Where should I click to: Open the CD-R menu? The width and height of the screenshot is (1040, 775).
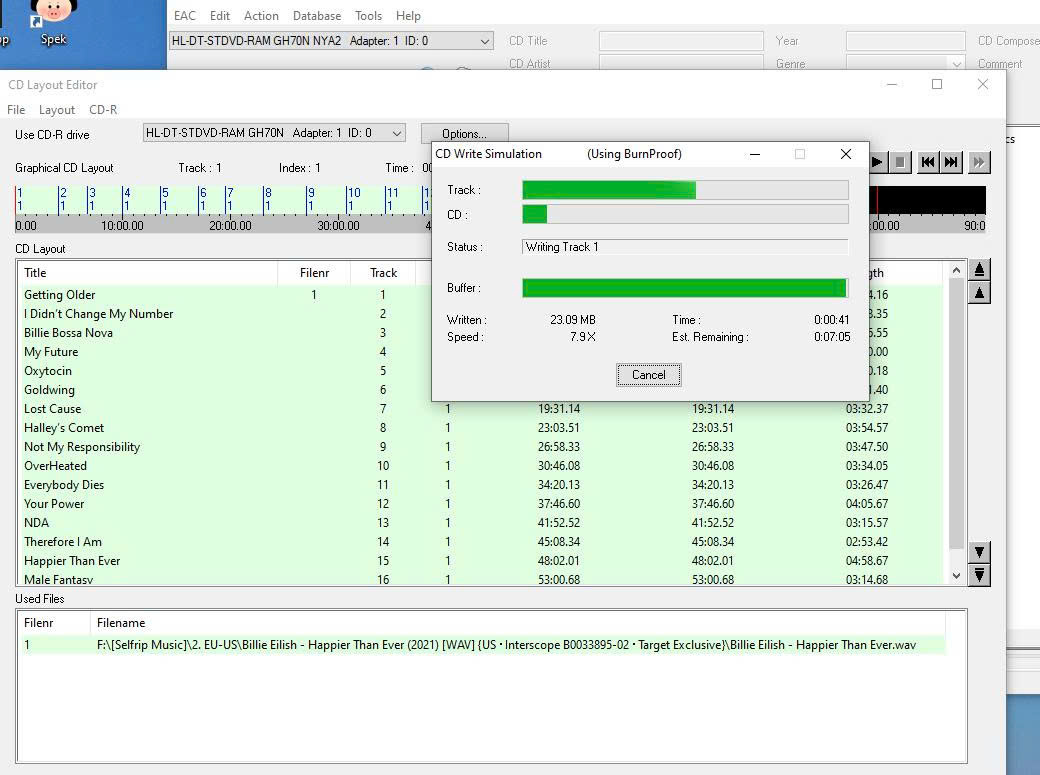click(x=103, y=109)
